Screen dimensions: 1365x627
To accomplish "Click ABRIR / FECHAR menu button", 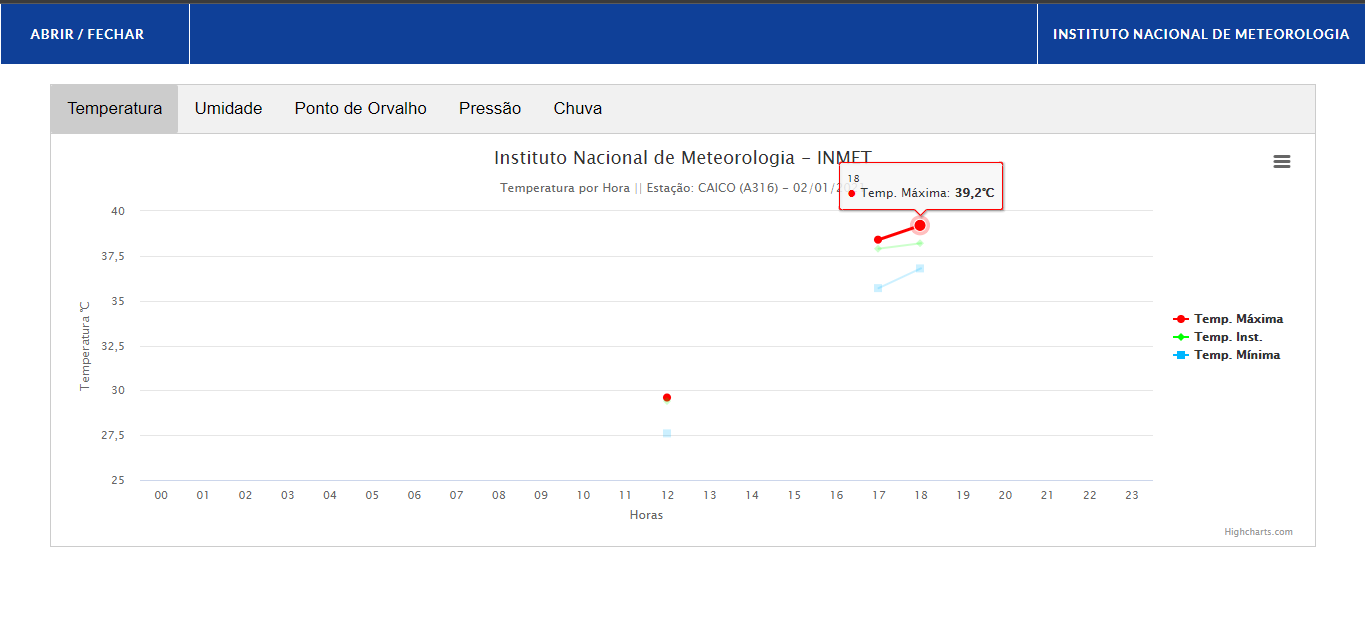I will pyautogui.click(x=87, y=34).
